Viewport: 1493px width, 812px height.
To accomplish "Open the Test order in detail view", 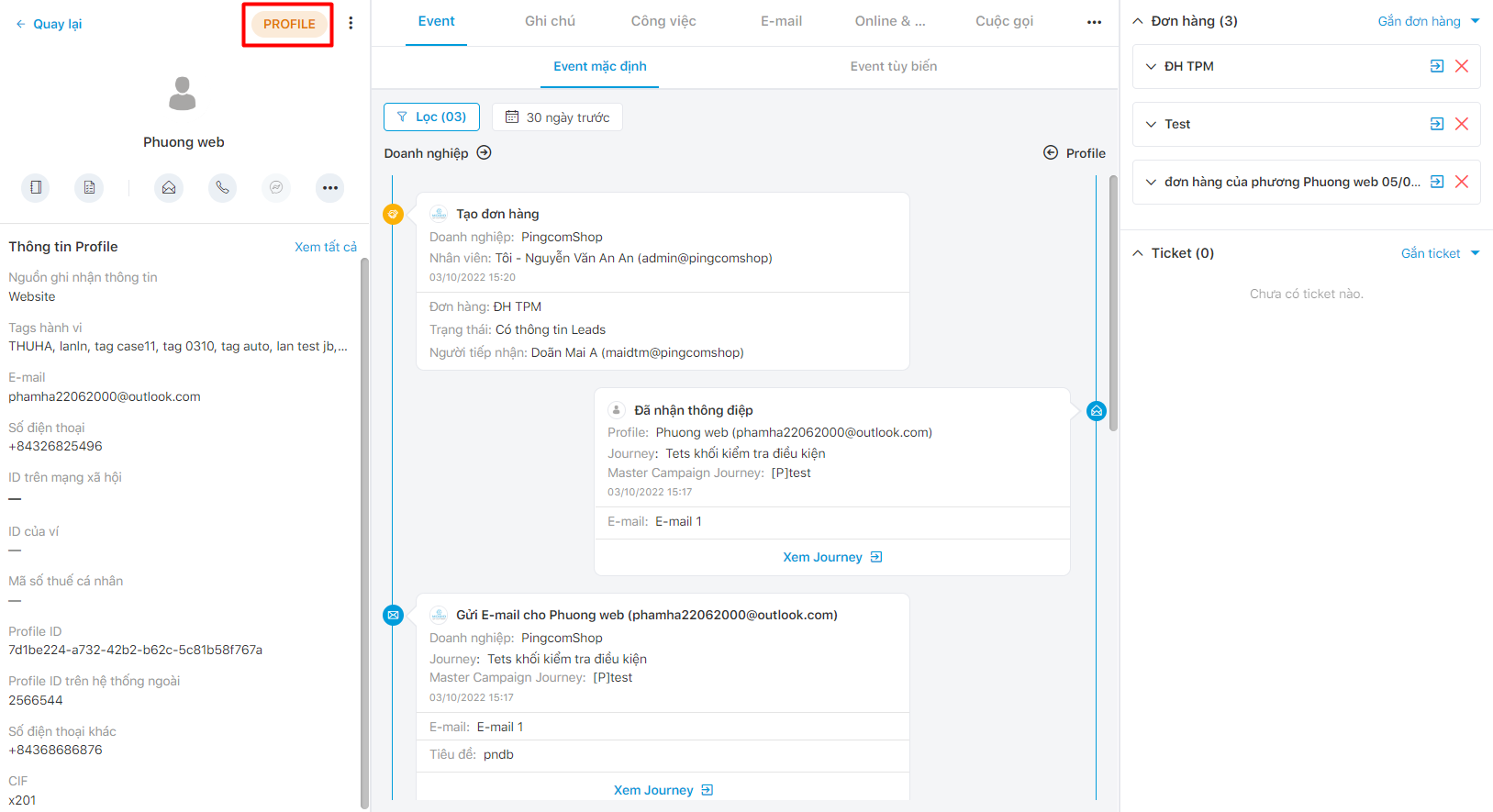I will (1437, 124).
